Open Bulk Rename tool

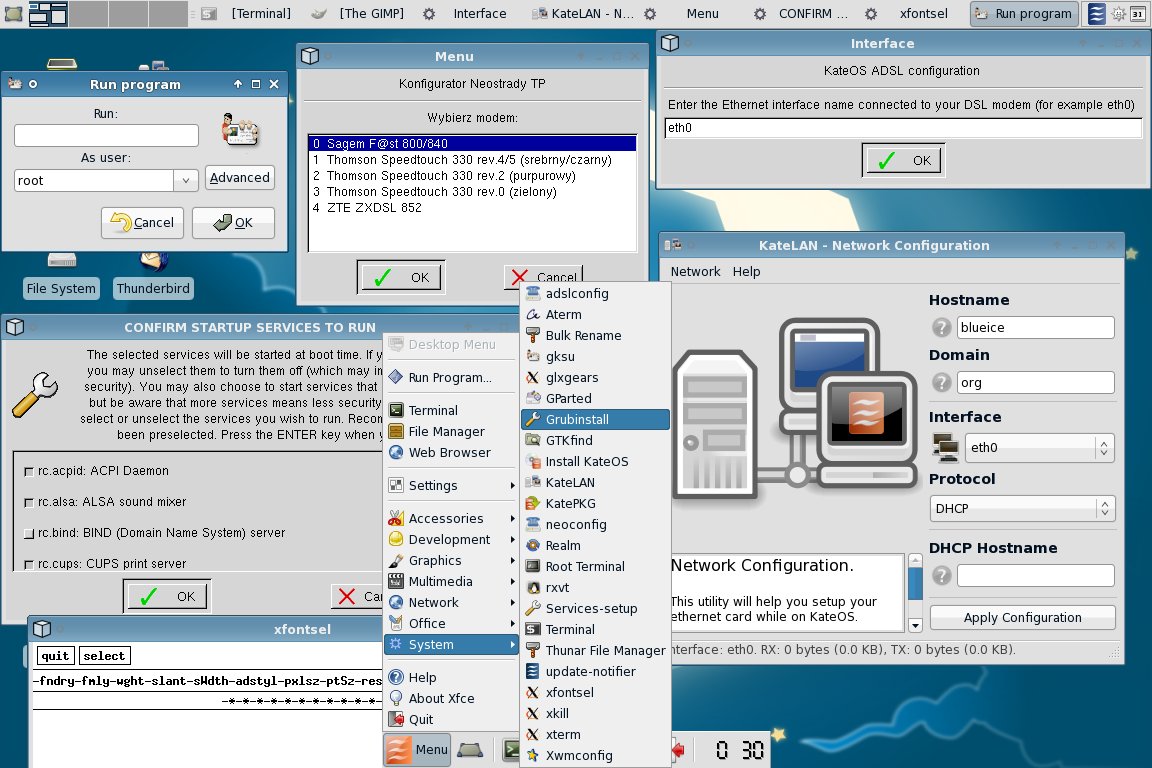[x=595, y=335]
